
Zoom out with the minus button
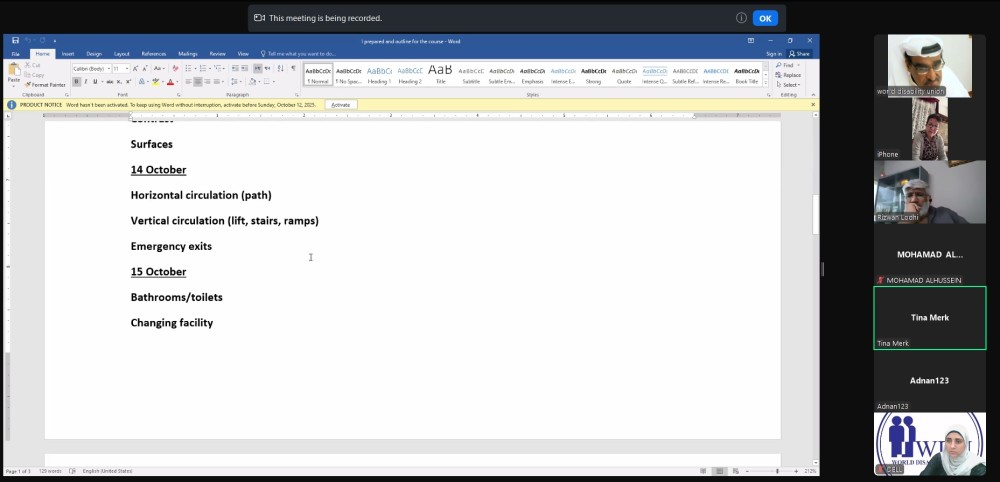747,471
